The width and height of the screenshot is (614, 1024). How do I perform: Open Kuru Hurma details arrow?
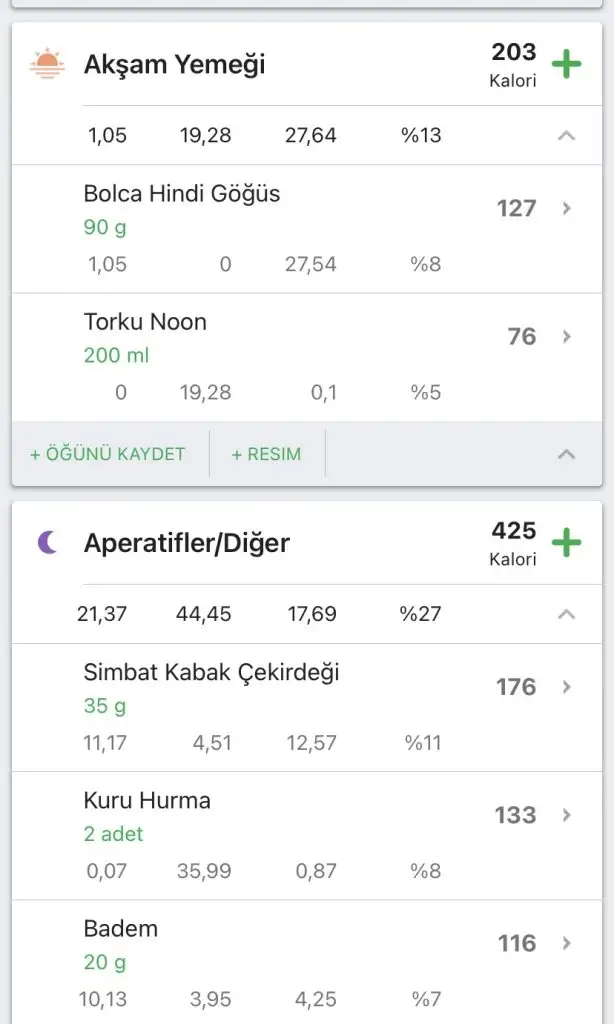point(566,815)
